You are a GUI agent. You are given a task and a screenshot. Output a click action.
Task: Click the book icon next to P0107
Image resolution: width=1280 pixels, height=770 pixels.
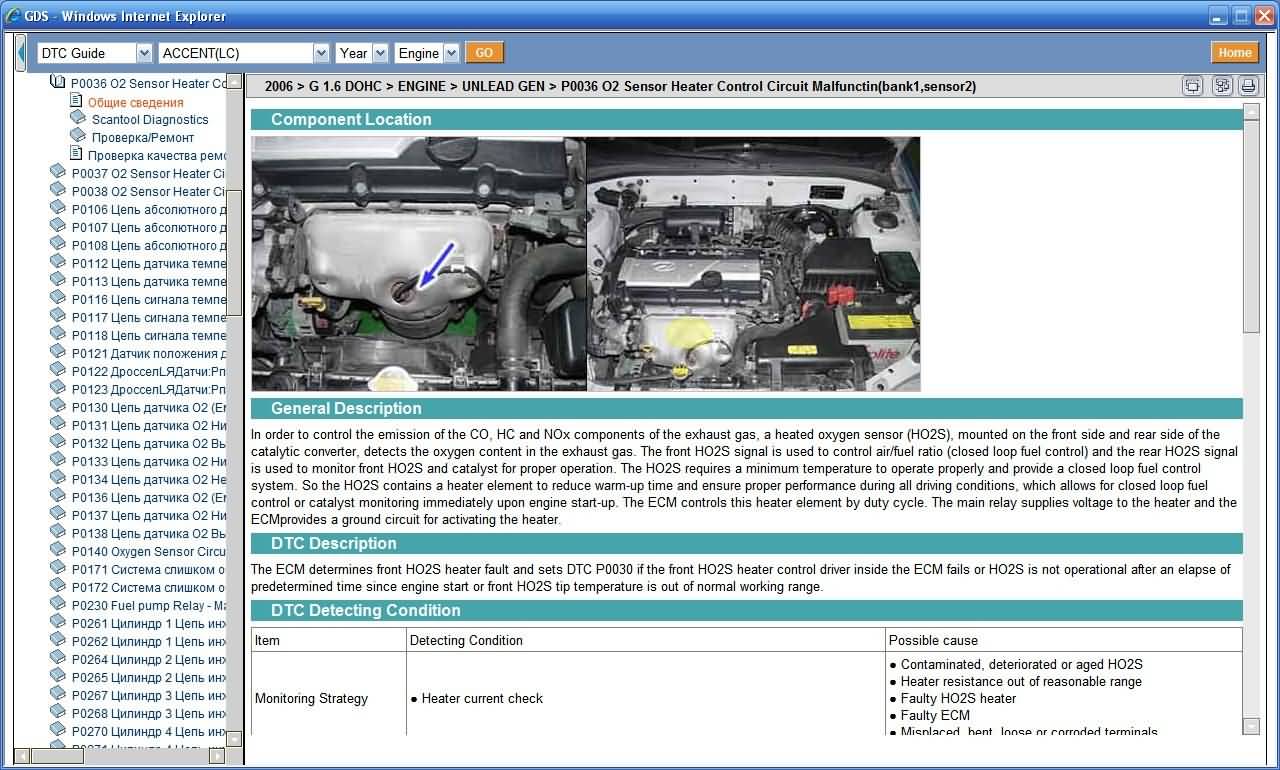(58, 226)
